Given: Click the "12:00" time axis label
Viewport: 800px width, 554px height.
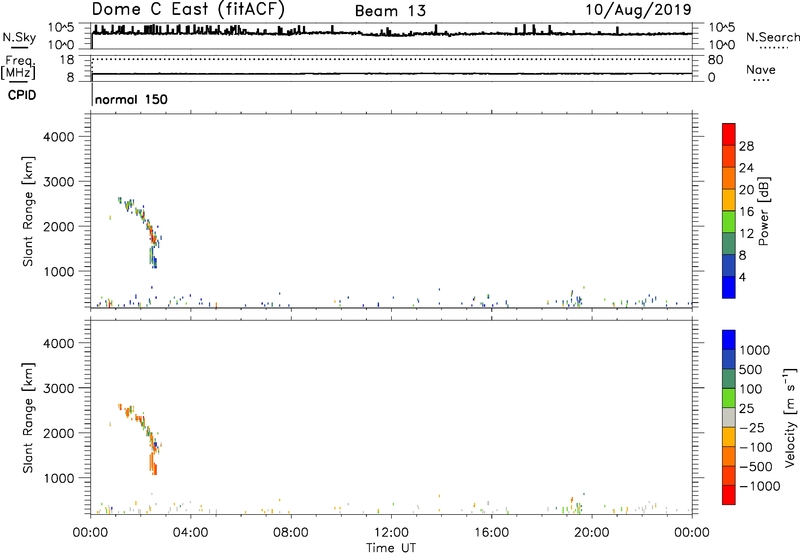Looking at the screenshot, I should point(391,533).
